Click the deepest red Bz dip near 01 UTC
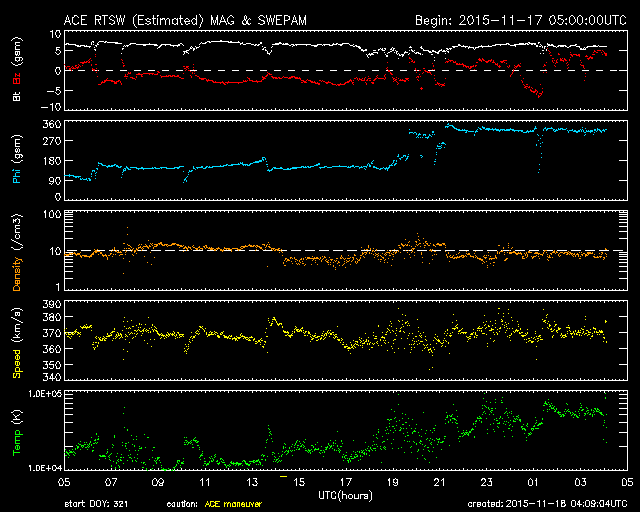640x512 pixels. [539, 96]
